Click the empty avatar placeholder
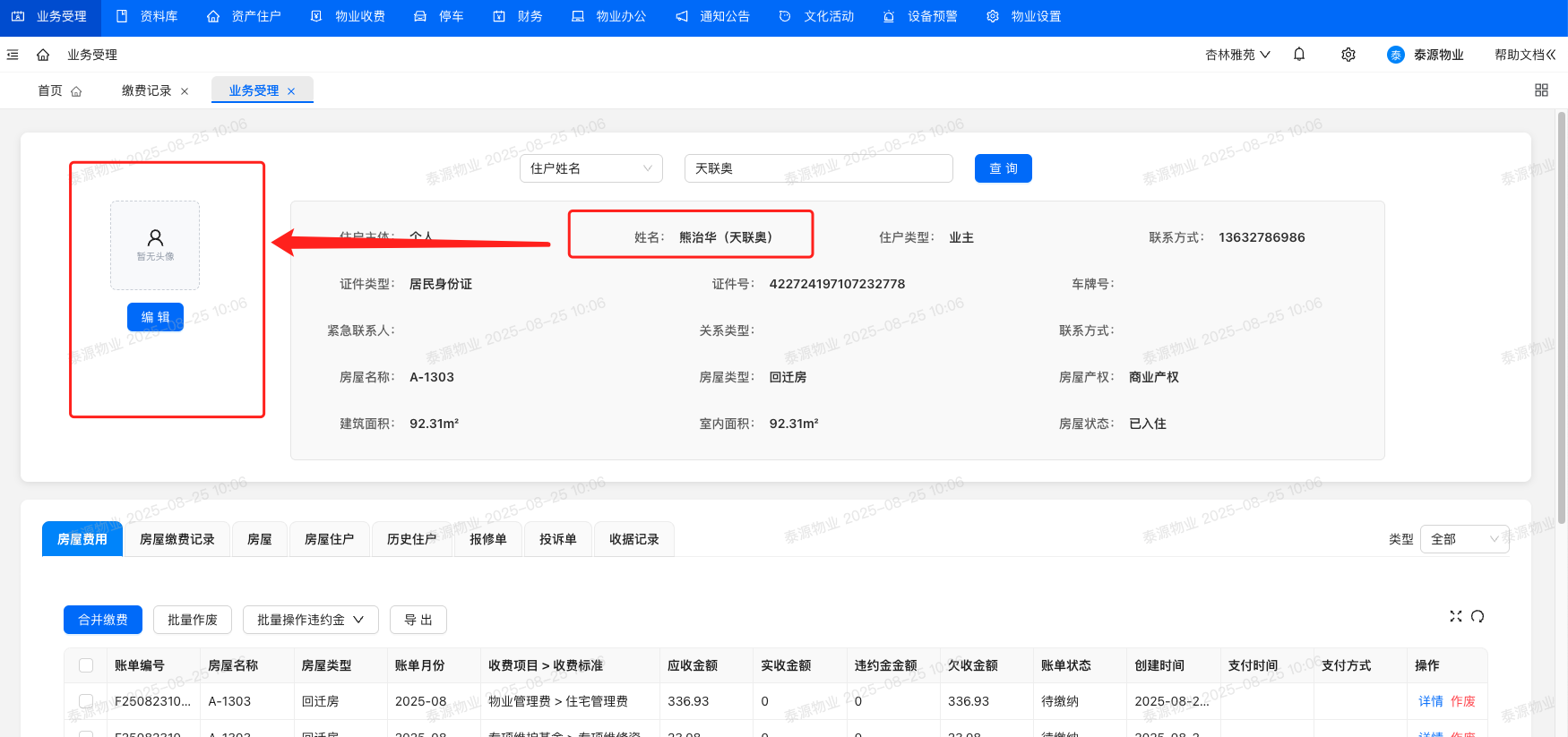This screenshot has width=1568, height=737. click(155, 244)
